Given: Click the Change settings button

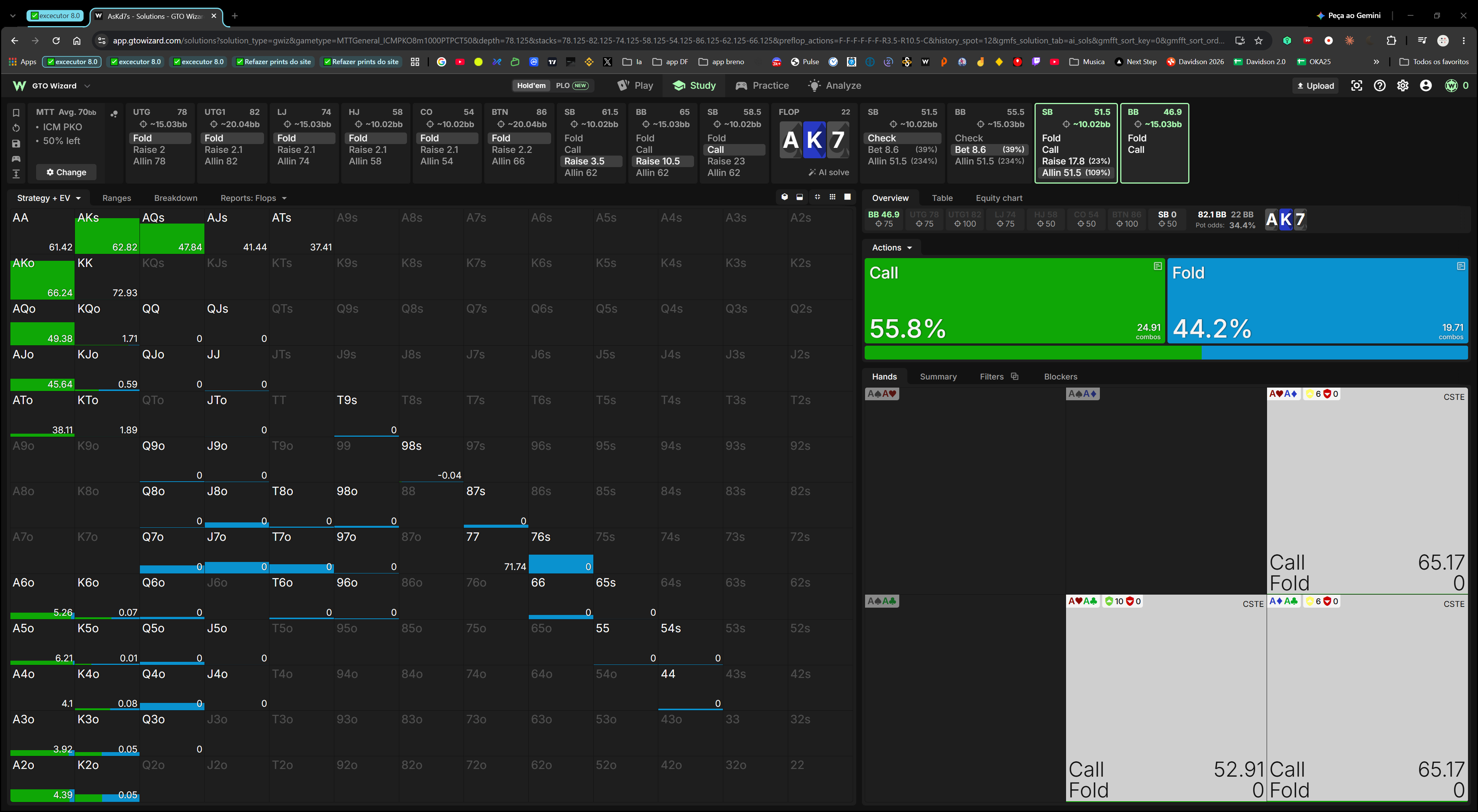Looking at the screenshot, I should pos(66,172).
